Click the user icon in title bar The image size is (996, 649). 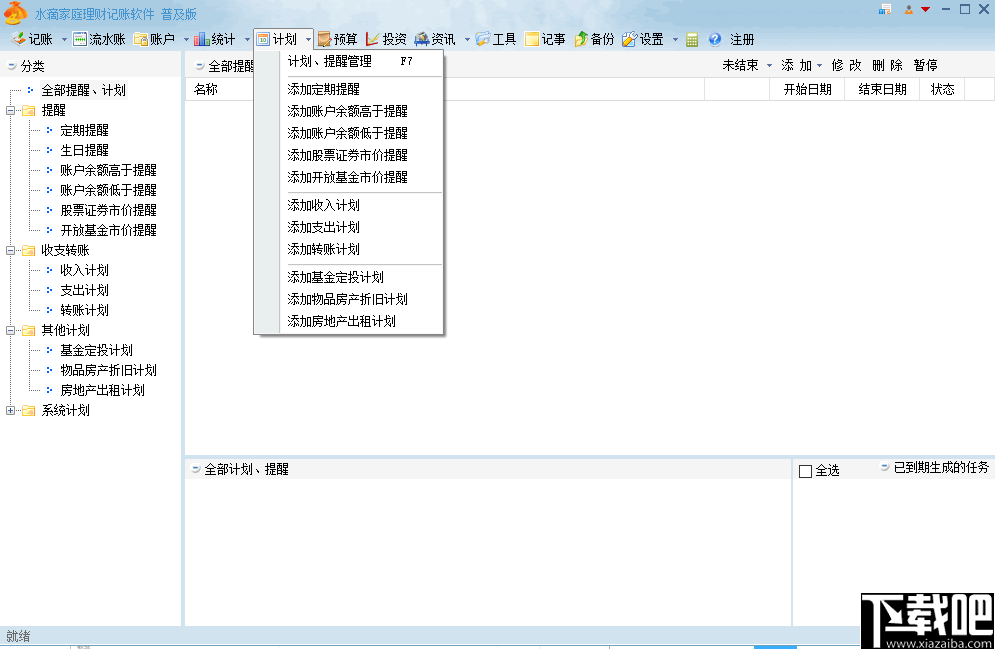click(909, 9)
